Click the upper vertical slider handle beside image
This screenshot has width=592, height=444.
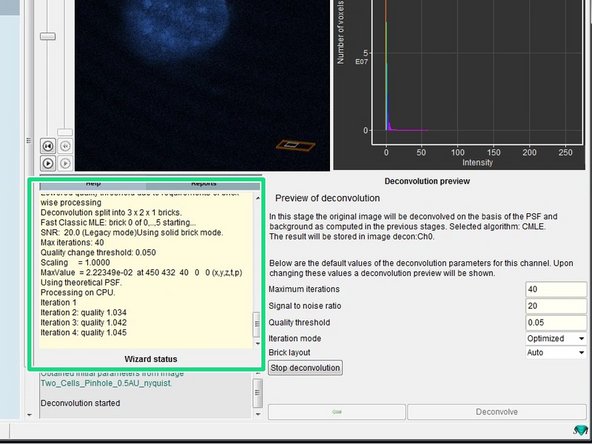[x=48, y=36]
